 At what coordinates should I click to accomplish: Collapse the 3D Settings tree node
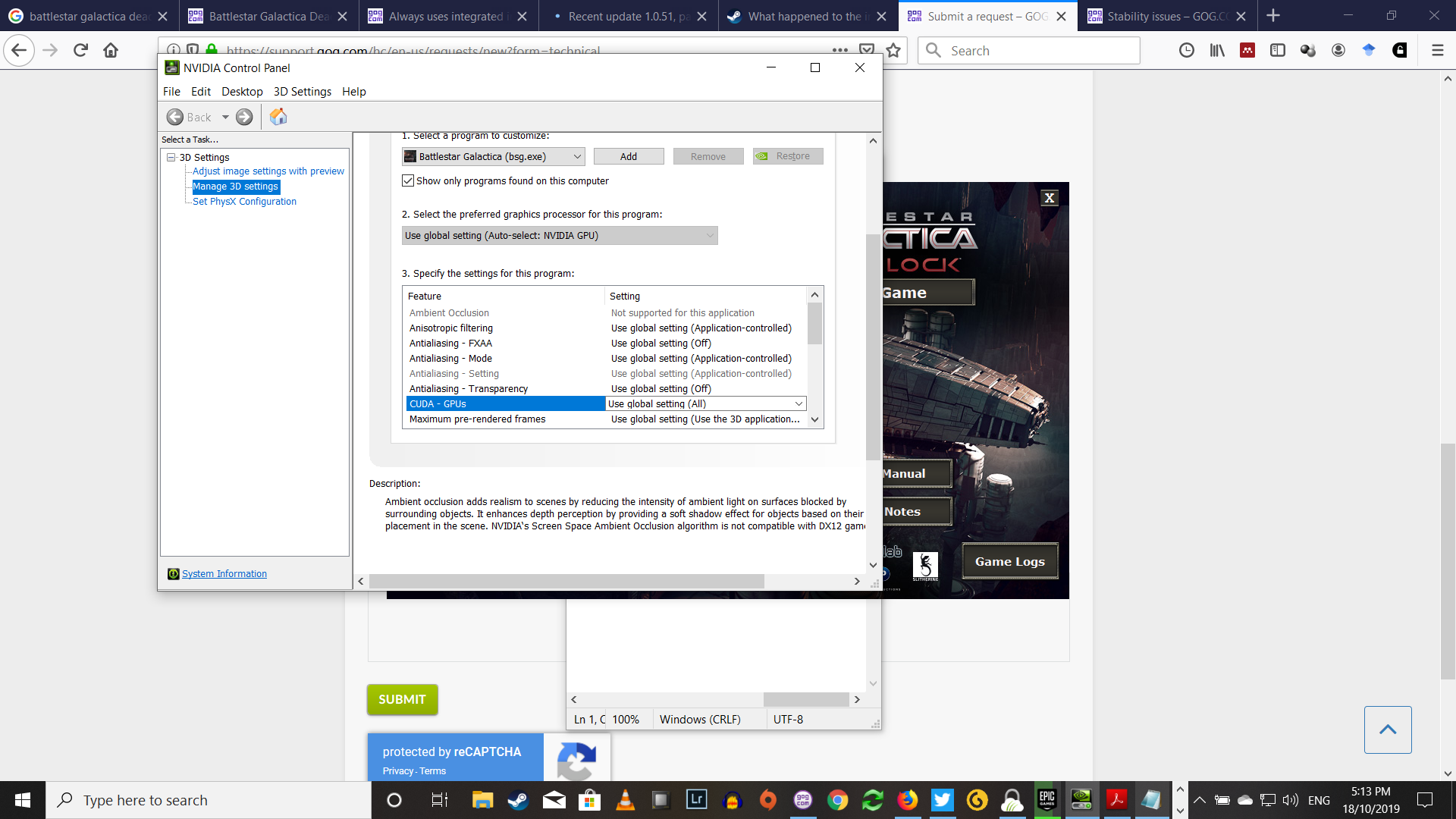pos(171,157)
